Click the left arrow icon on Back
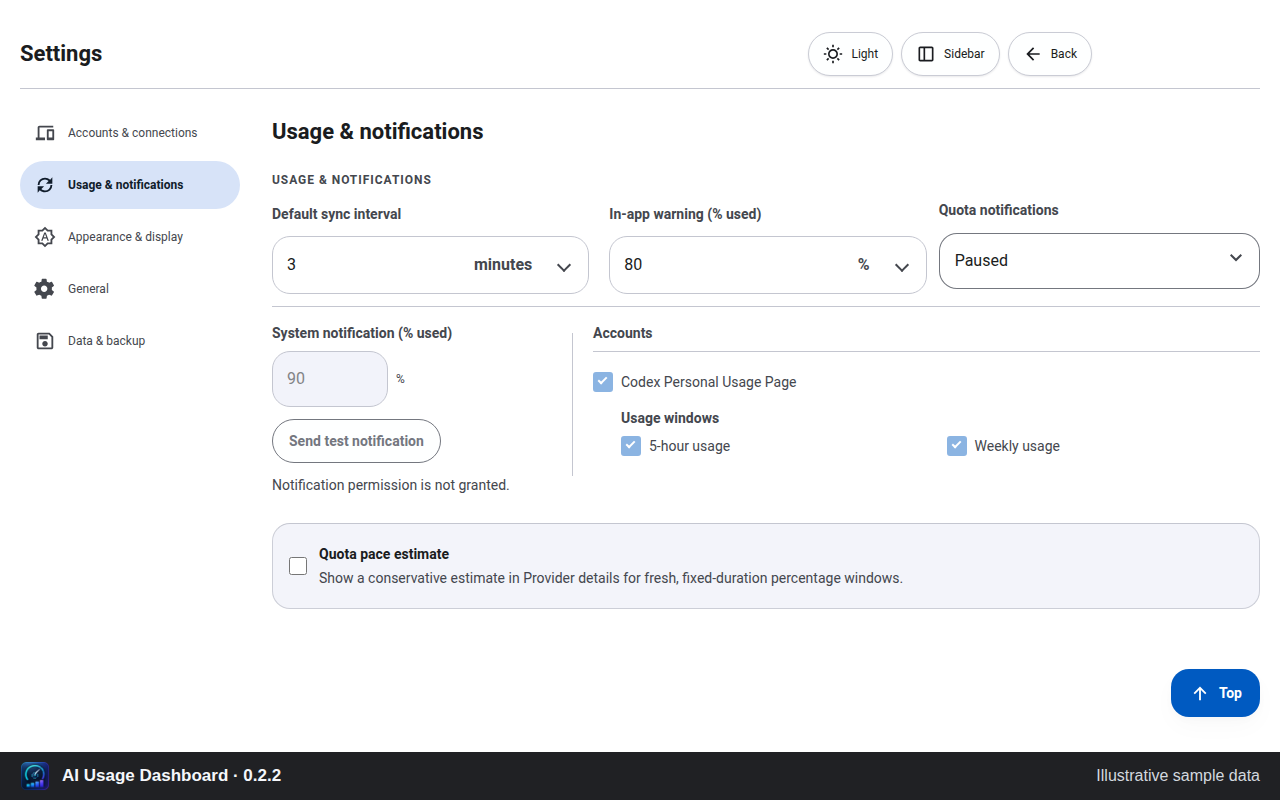 coord(1033,54)
